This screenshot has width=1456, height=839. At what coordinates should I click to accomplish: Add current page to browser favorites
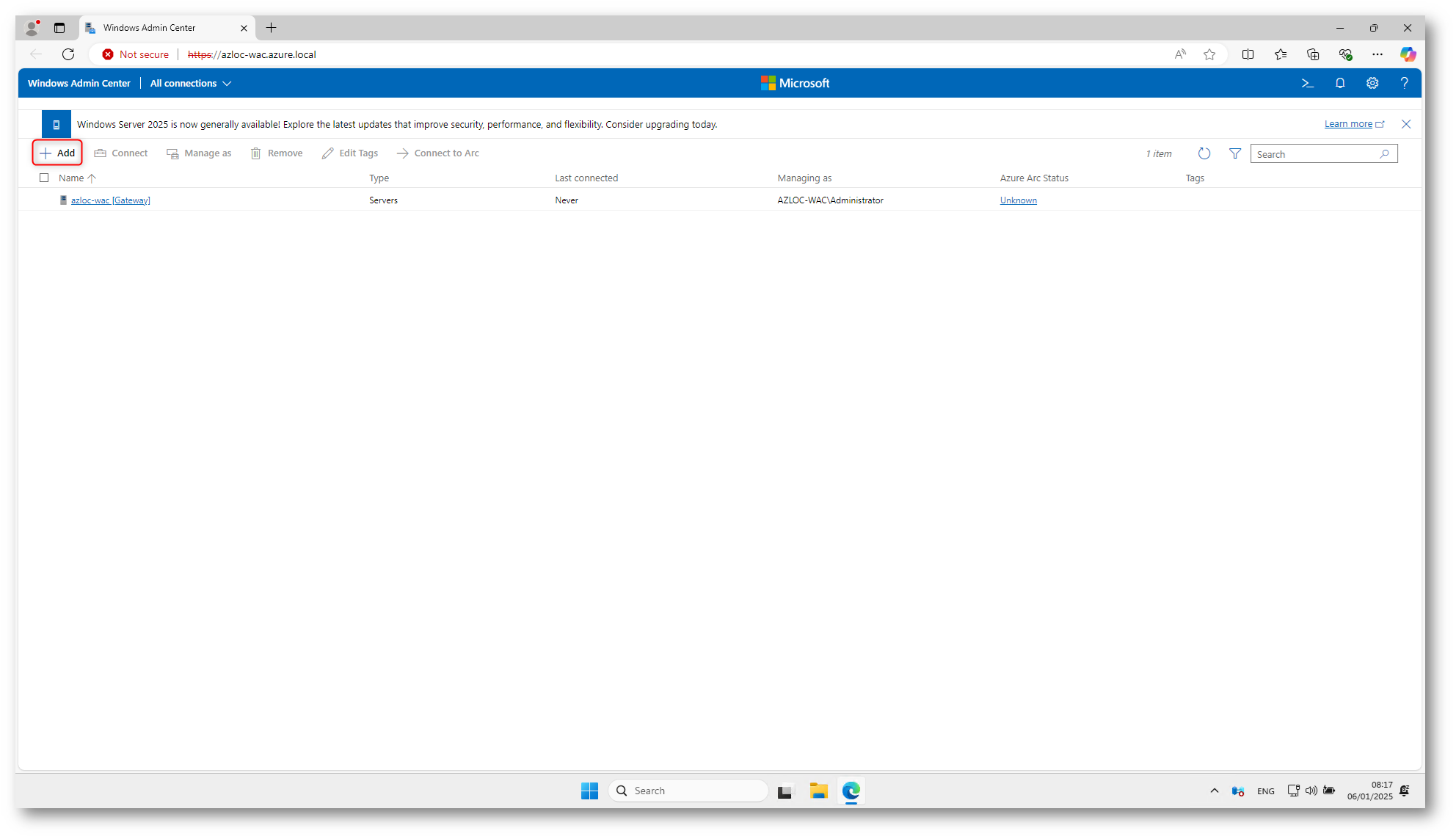(1209, 54)
